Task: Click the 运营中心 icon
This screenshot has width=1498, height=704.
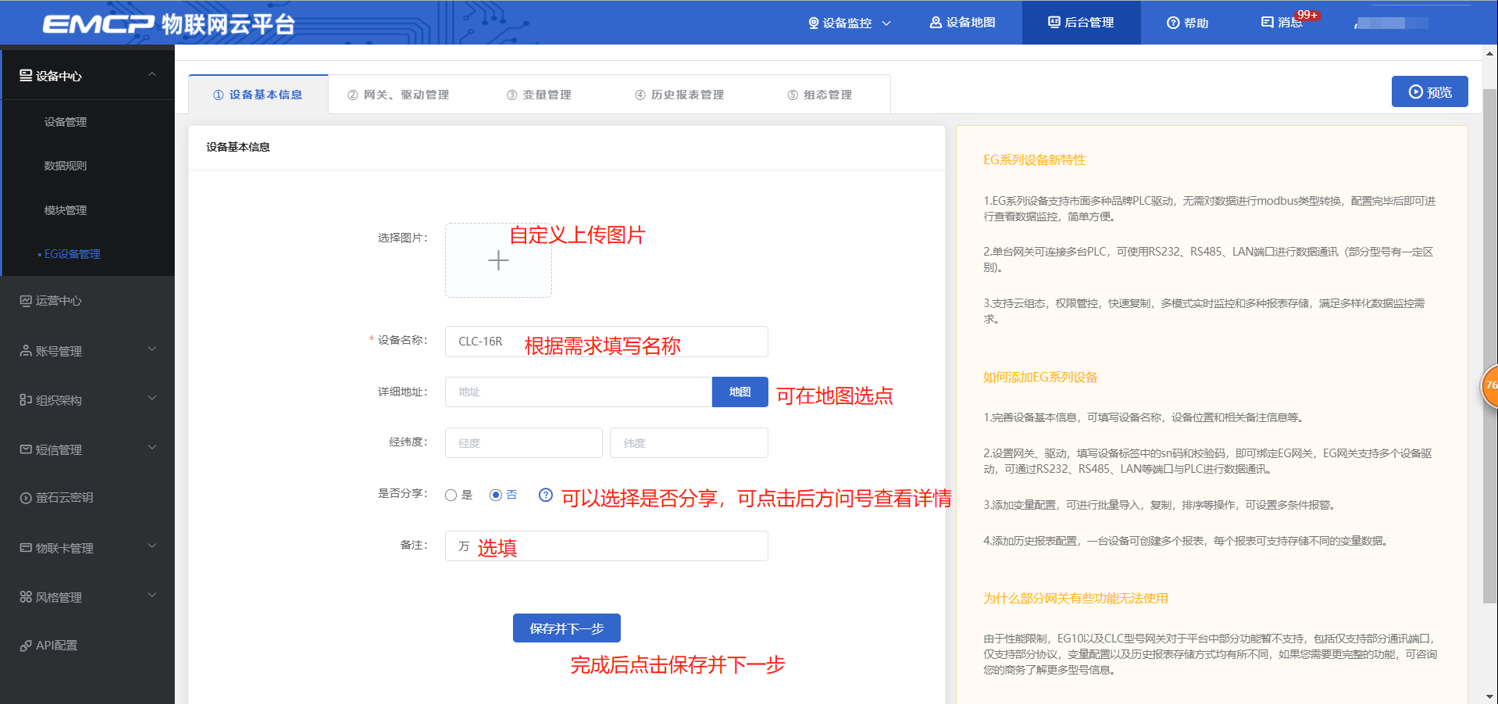Action: [x=26, y=300]
